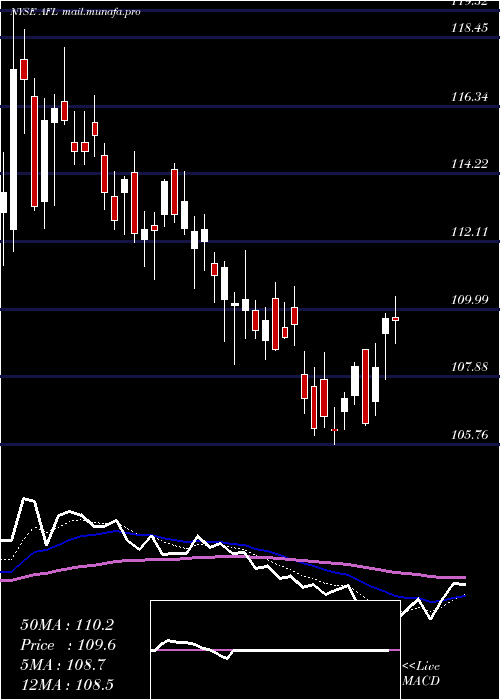The height and width of the screenshot is (700, 500).
Task: Click the 109.99 price level label
Action: pos(469,300)
